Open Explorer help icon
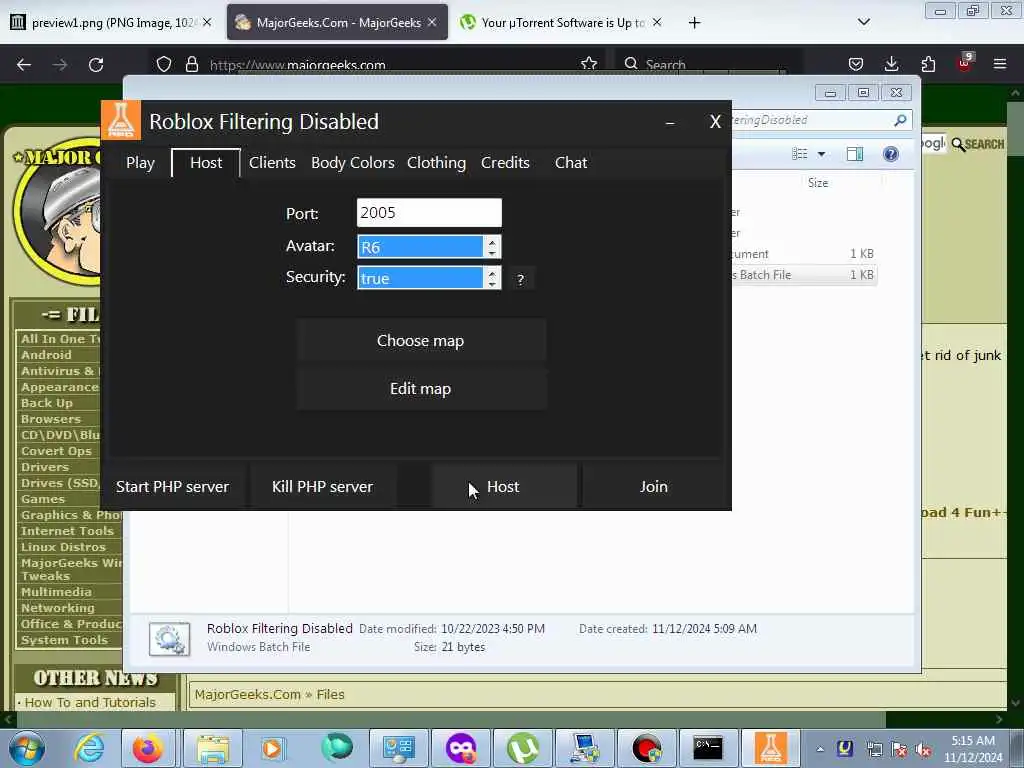The width and height of the screenshot is (1024, 768). [891, 154]
